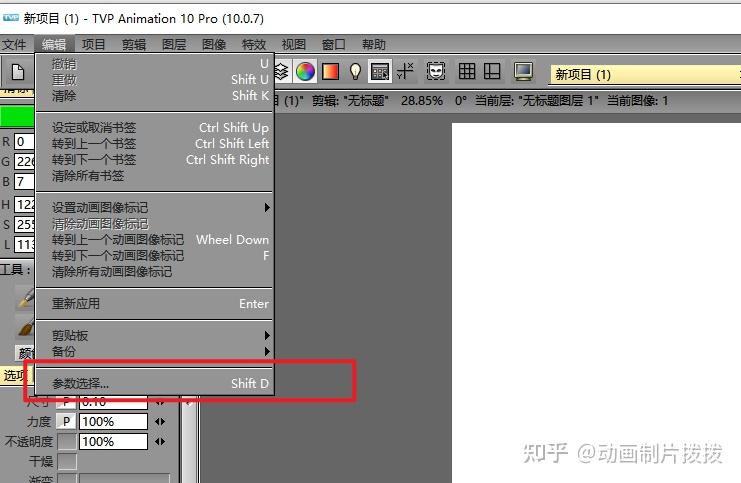Show the grid overlay icon
Viewport: 741px width, 483px height.
pos(467,72)
